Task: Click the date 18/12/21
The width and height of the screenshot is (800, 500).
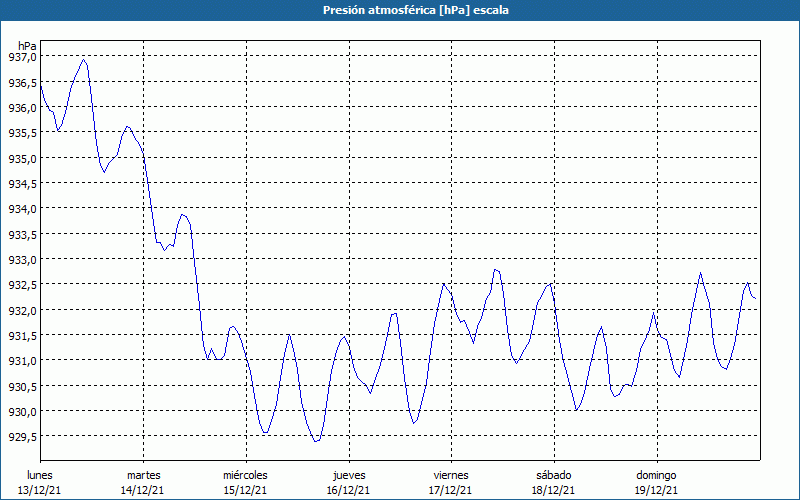Action: (x=554, y=490)
